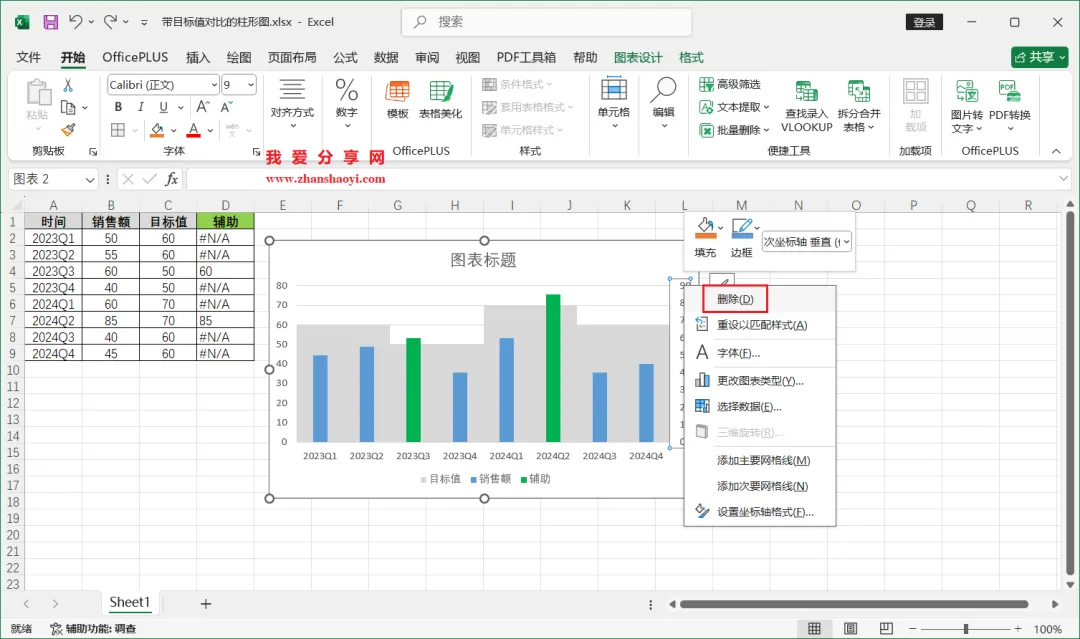
Task: Click the Redo arrow icon
Action: click(110, 22)
